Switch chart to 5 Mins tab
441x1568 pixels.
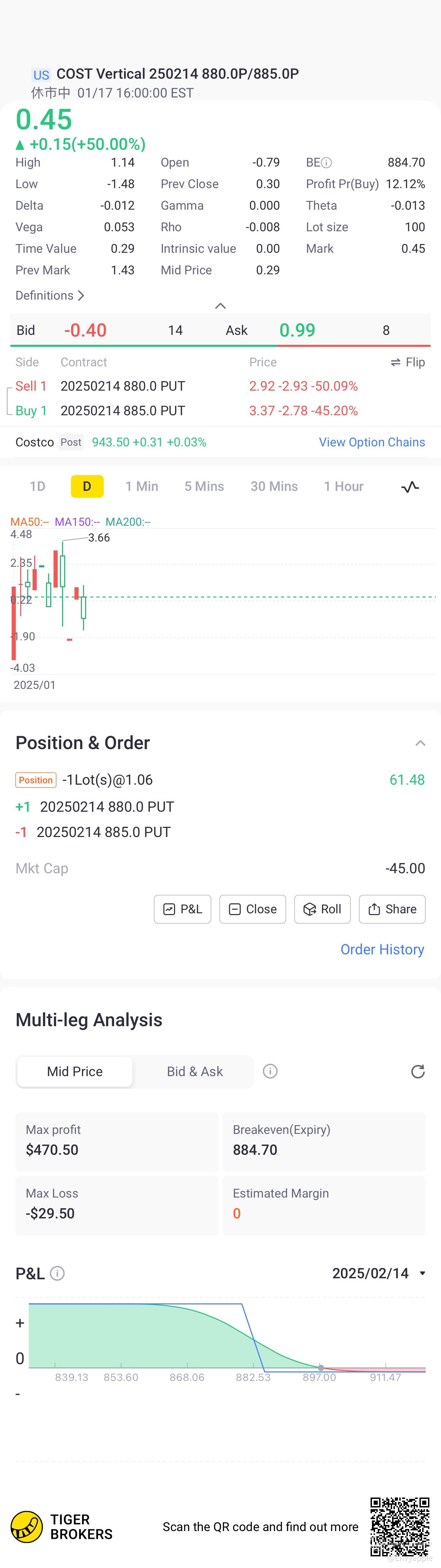pos(204,486)
